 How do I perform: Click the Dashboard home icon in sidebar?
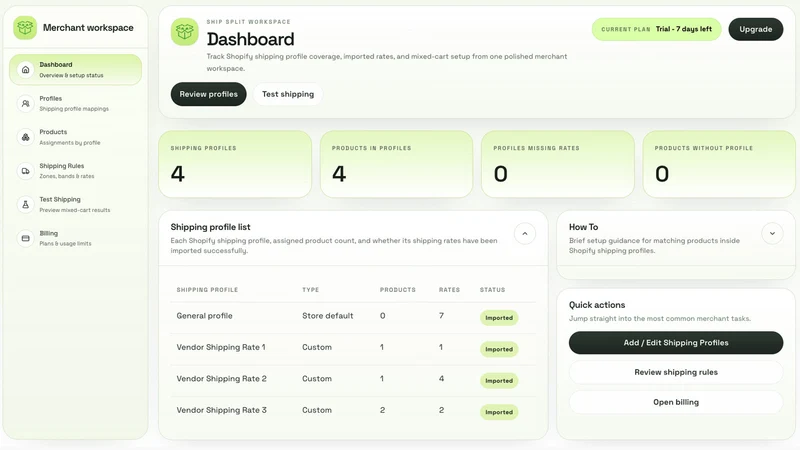tap(26, 70)
